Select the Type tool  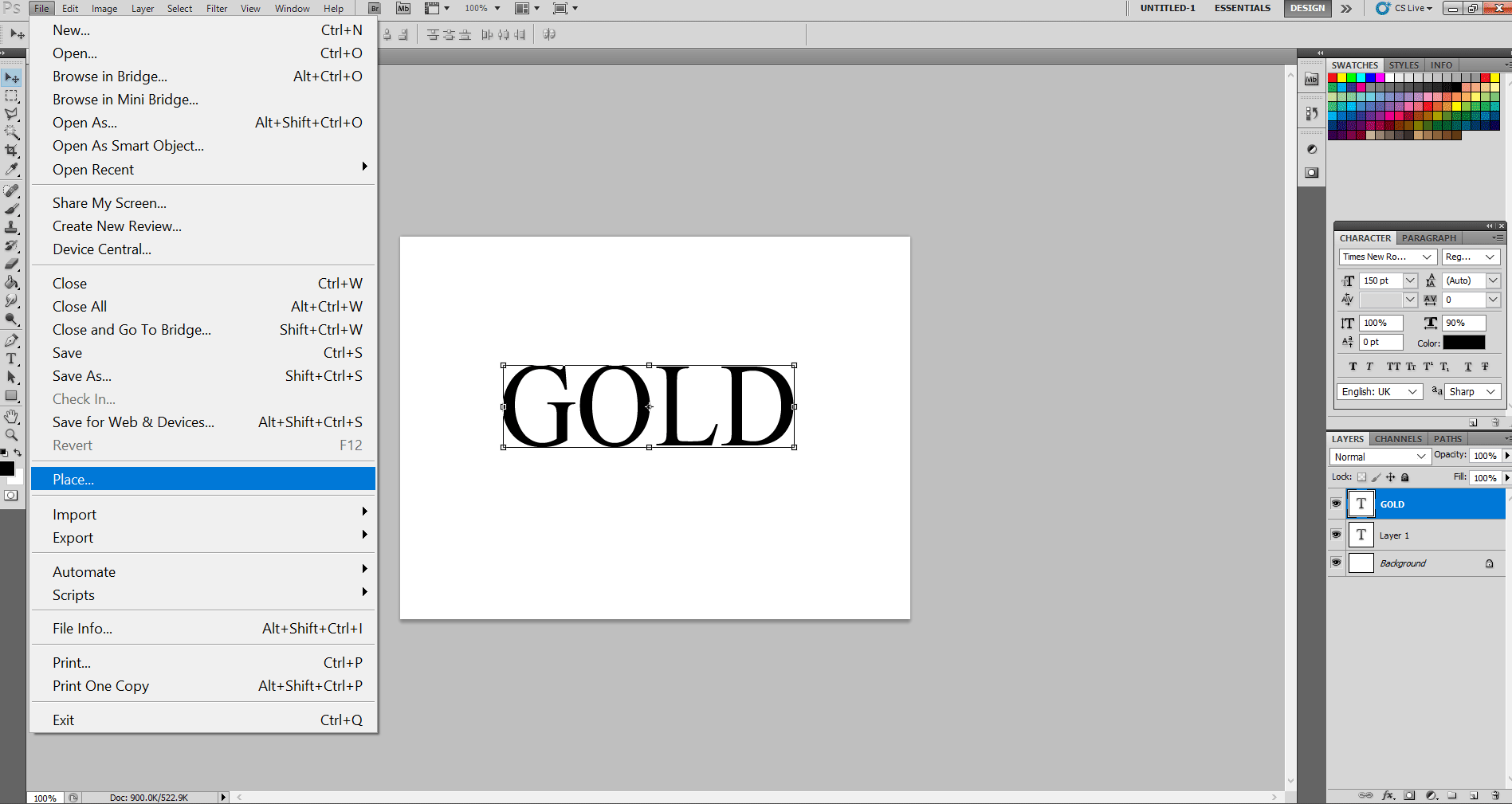tap(12, 359)
